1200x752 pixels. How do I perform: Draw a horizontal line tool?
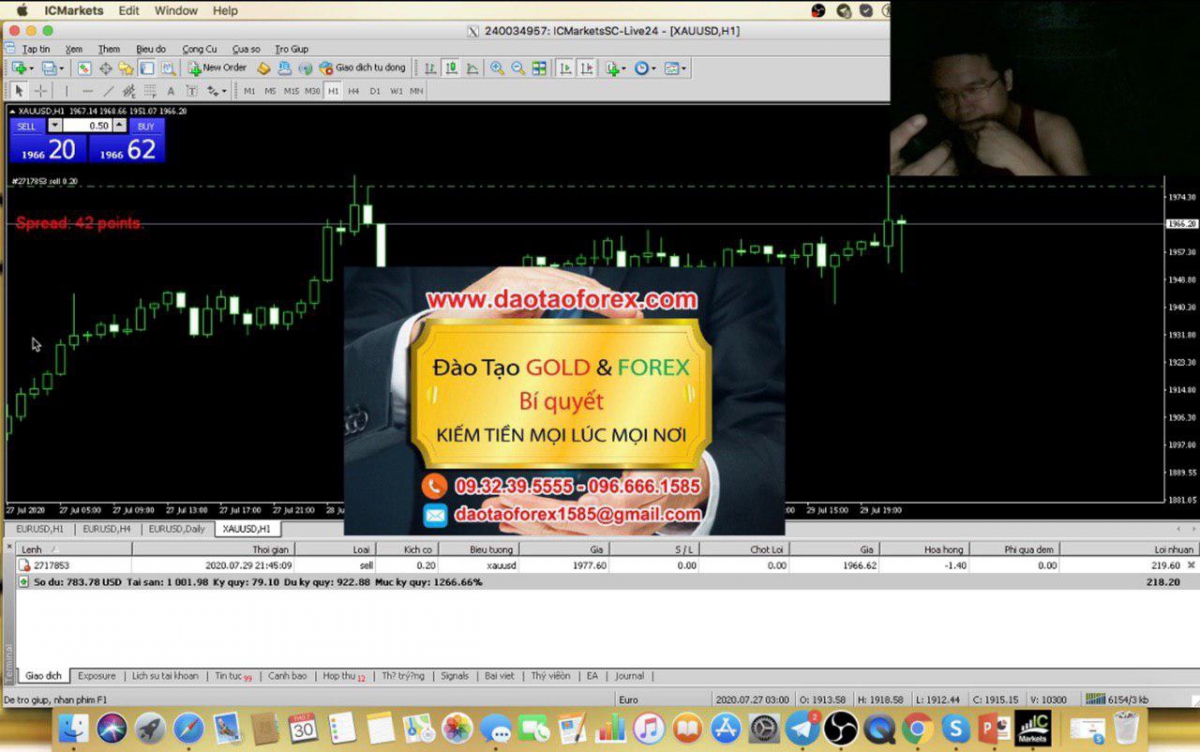click(x=87, y=91)
